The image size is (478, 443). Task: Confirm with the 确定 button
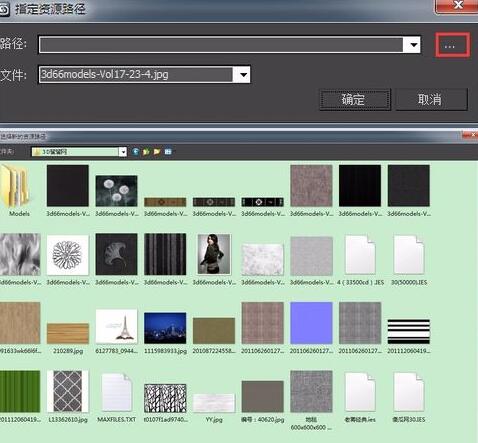point(355,99)
